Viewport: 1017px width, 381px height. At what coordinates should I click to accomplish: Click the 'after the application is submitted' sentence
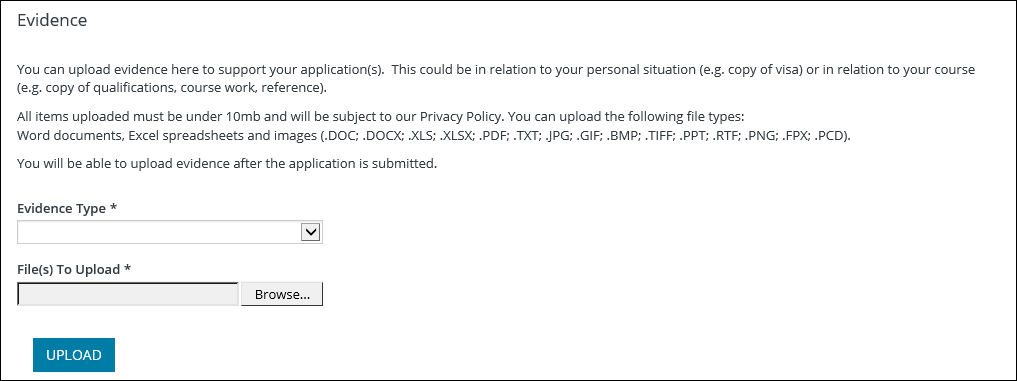348,164
